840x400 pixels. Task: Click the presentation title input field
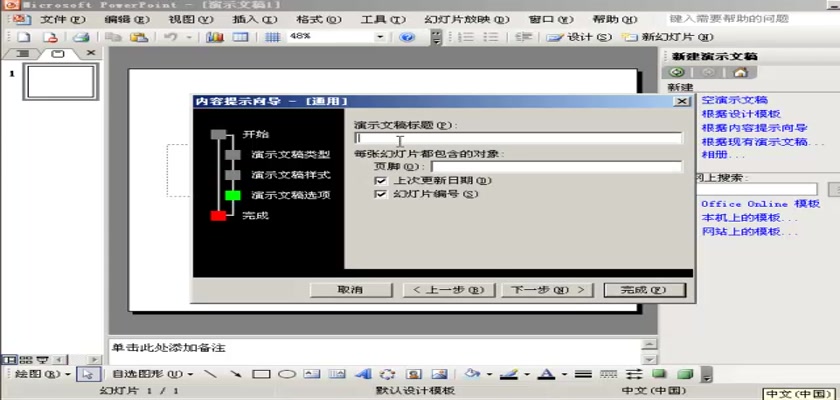tap(518, 138)
